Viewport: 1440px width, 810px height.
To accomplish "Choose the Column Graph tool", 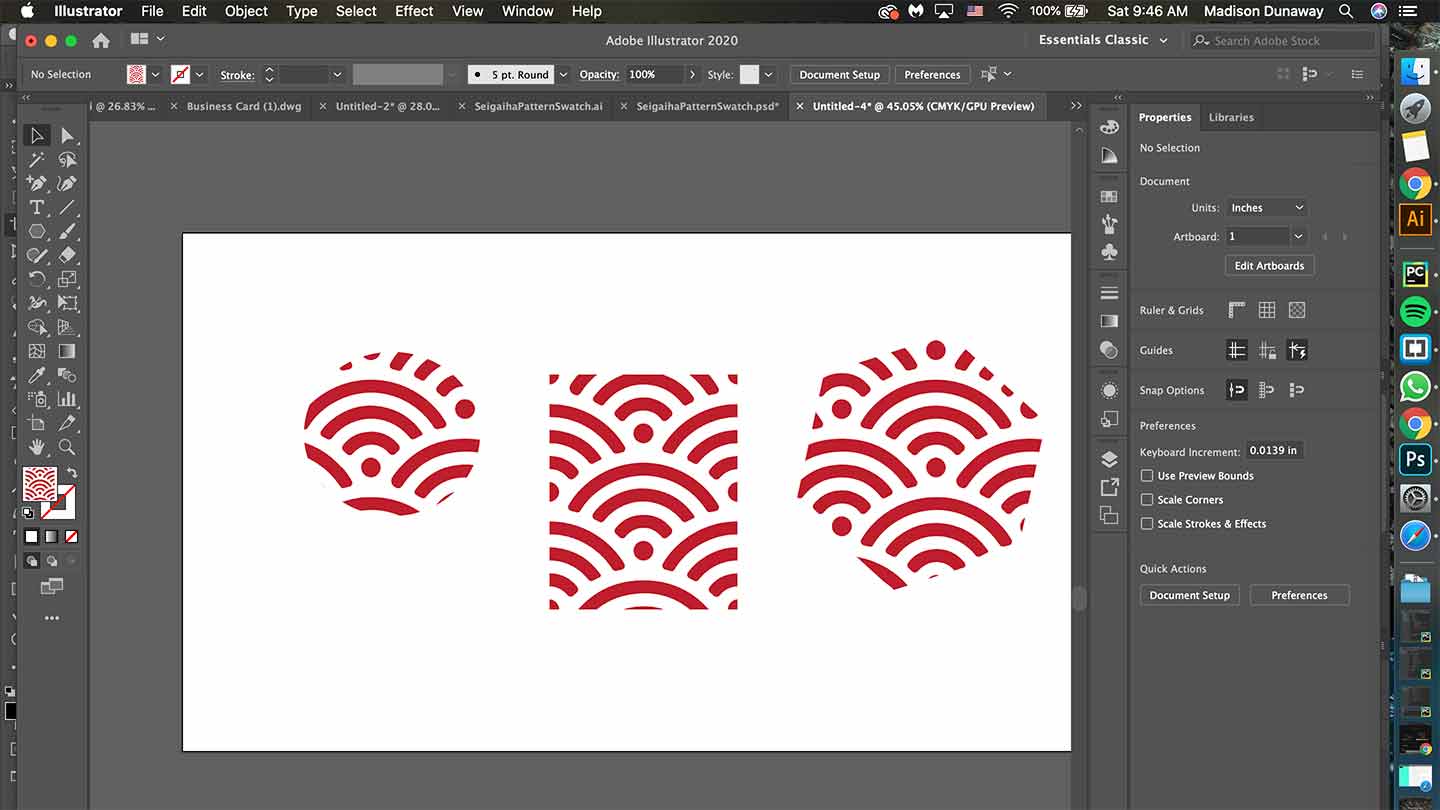I will click(x=67, y=399).
